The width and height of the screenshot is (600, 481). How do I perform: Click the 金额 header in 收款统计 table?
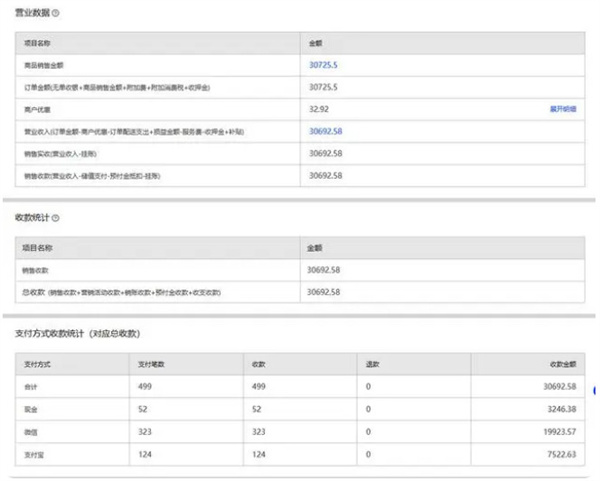pos(316,247)
